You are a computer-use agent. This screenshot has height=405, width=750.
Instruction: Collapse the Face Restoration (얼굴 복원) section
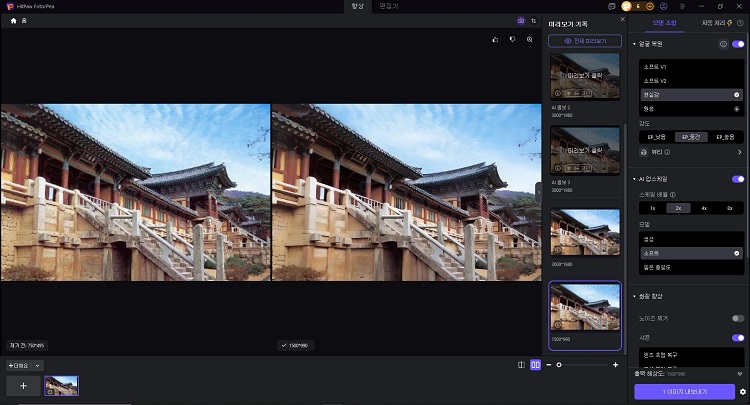coord(634,44)
